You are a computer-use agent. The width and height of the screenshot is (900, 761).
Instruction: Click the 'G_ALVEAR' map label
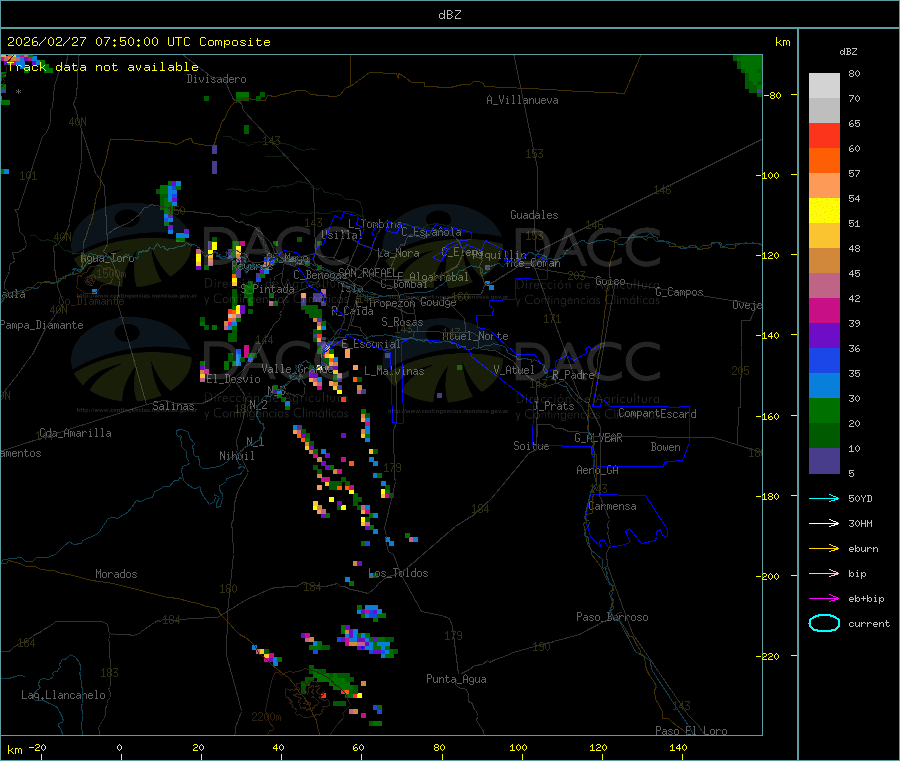pyautogui.click(x=598, y=438)
